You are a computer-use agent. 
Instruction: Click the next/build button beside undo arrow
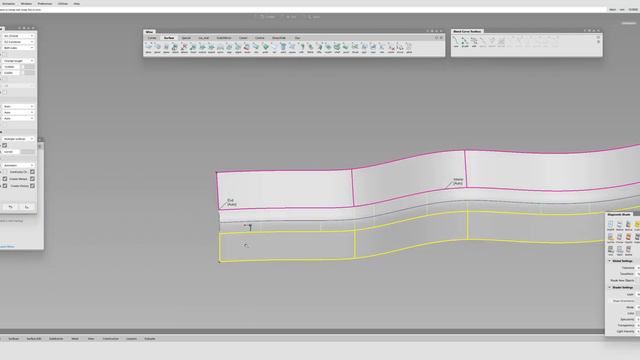tap(27, 207)
